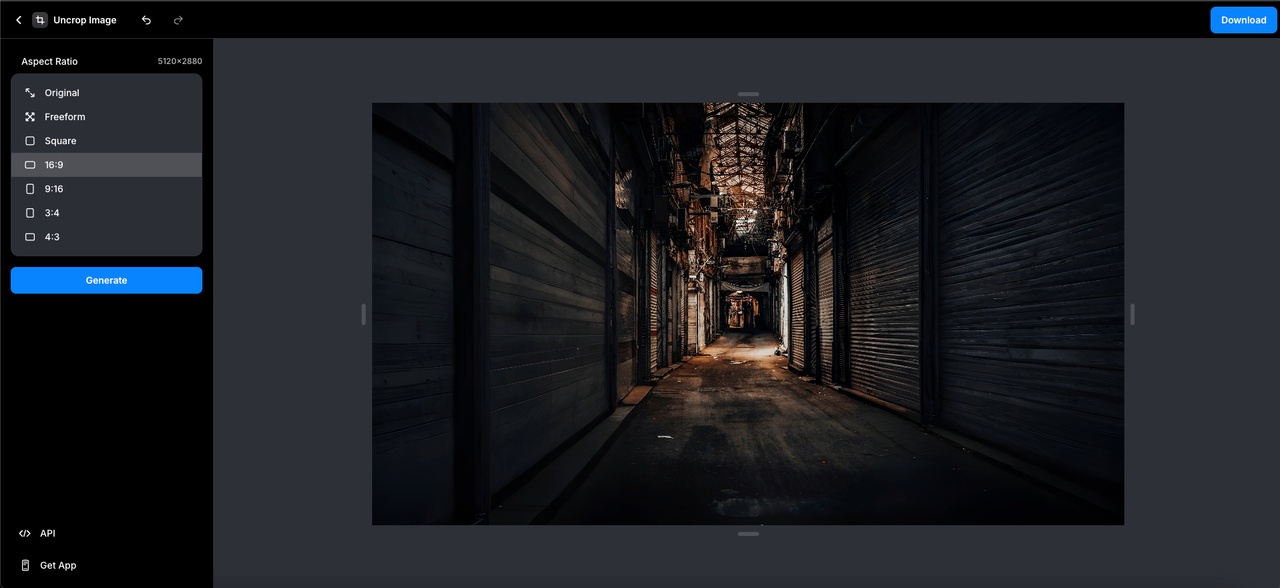The image size is (1280, 588).
Task: Select the Original aspect ratio option
Action: (106, 93)
